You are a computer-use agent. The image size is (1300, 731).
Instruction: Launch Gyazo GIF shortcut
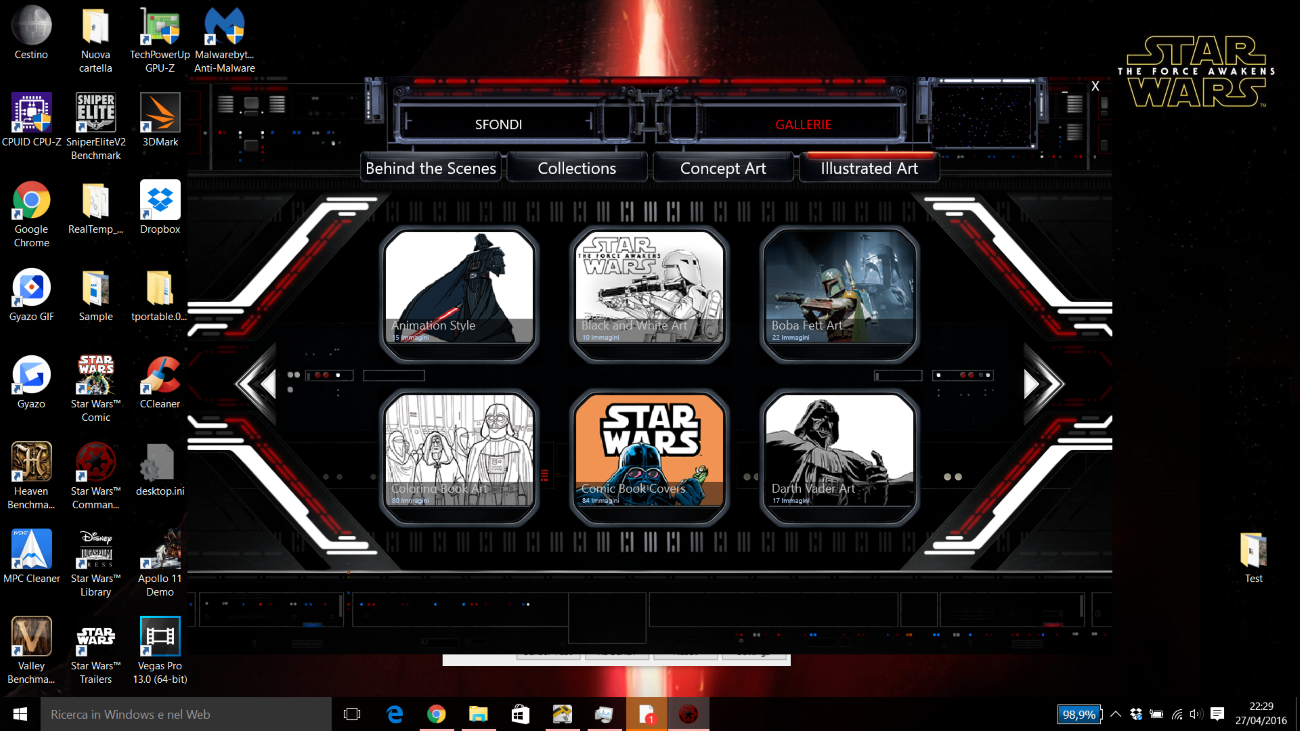(x=31, y=295)
